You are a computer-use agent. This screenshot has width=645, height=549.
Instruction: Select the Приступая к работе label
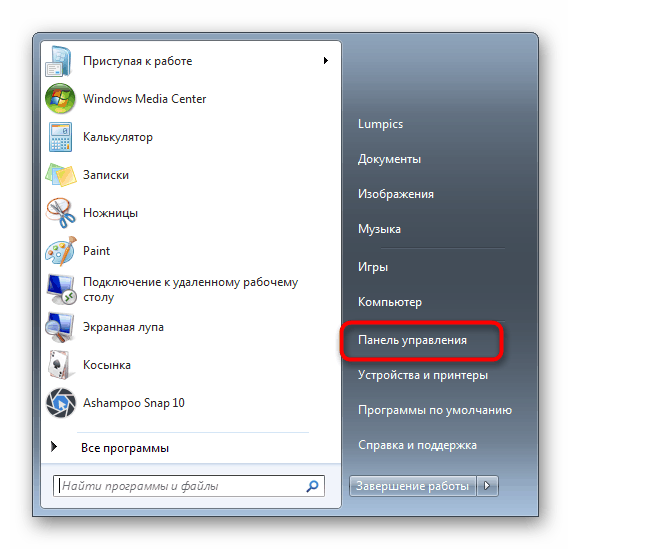tap(137, 61)
